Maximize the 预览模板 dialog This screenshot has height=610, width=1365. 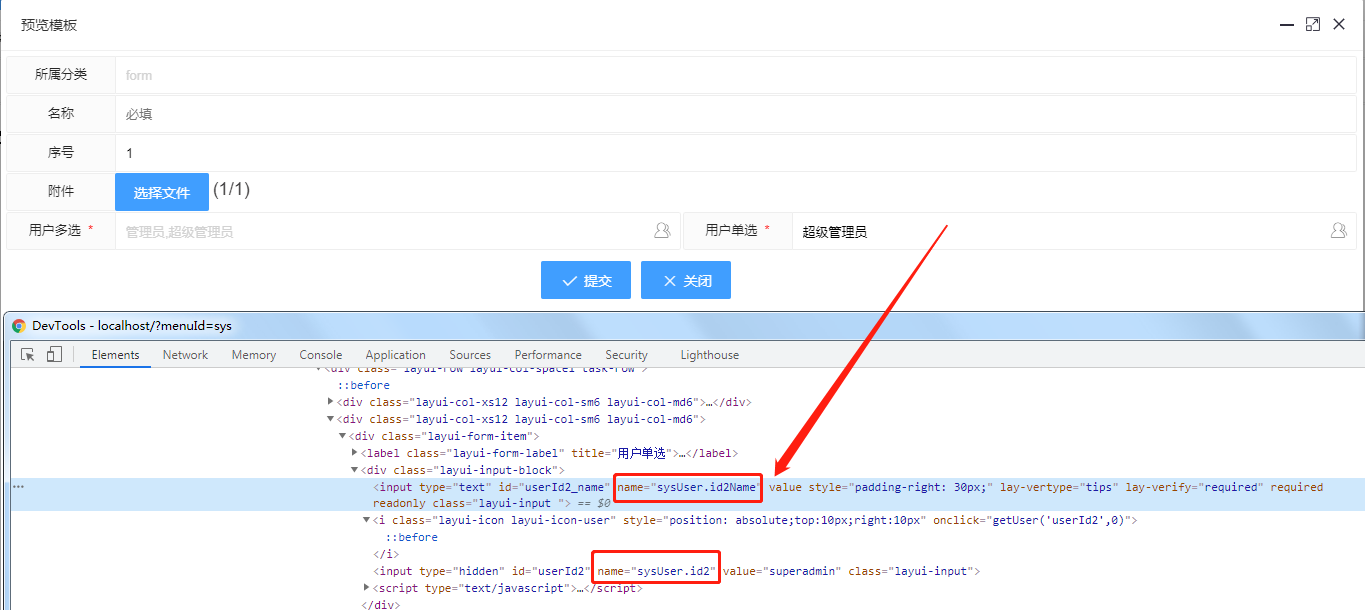(x=1313, y=24)
